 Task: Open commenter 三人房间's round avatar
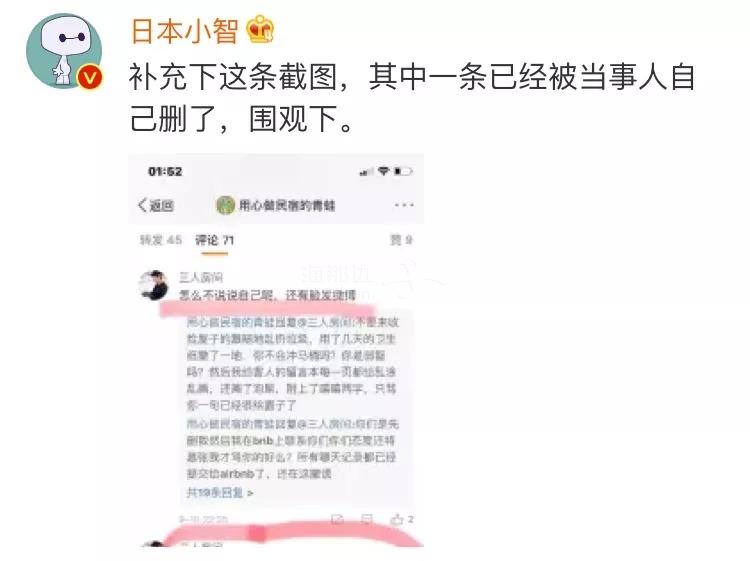[154, 286]
